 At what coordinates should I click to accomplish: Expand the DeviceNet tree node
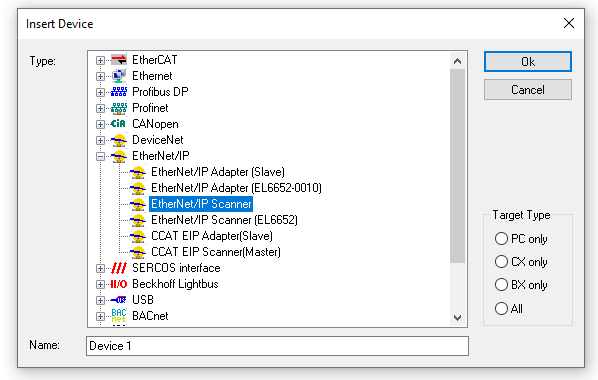100,140
